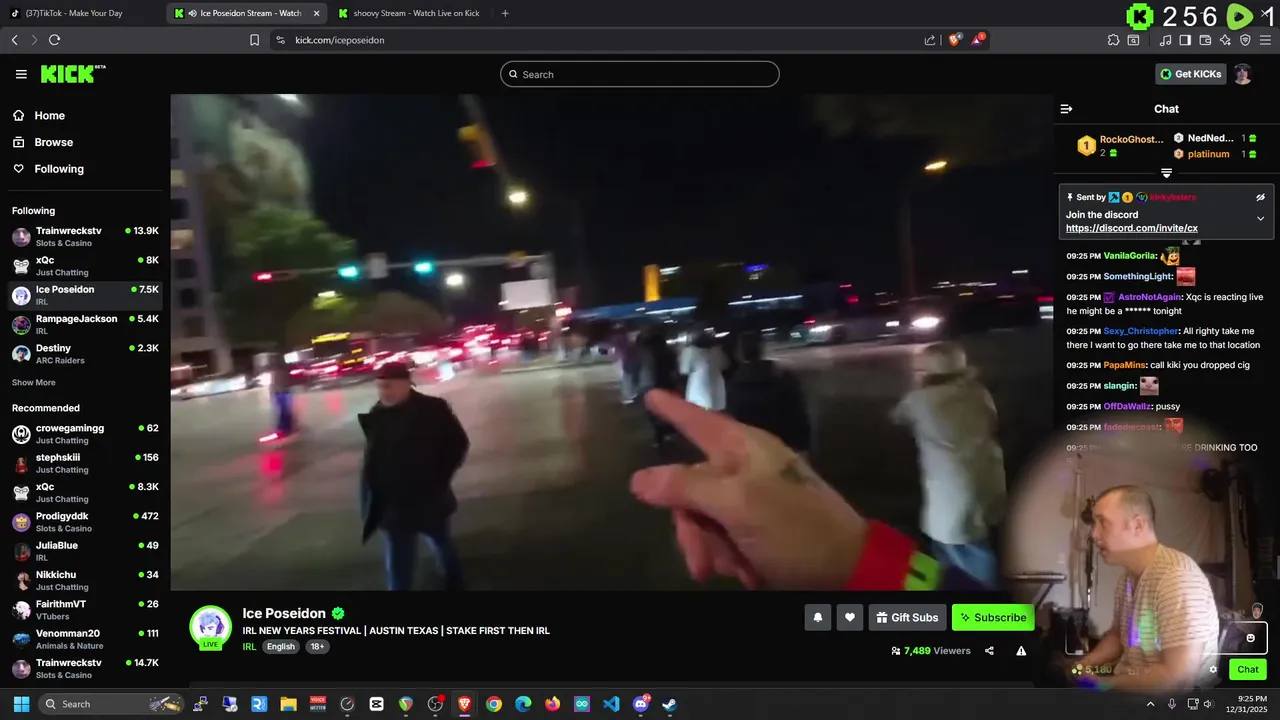Open a new browser tab
This screenshot has height=720, width=1280.
(505, 13)
